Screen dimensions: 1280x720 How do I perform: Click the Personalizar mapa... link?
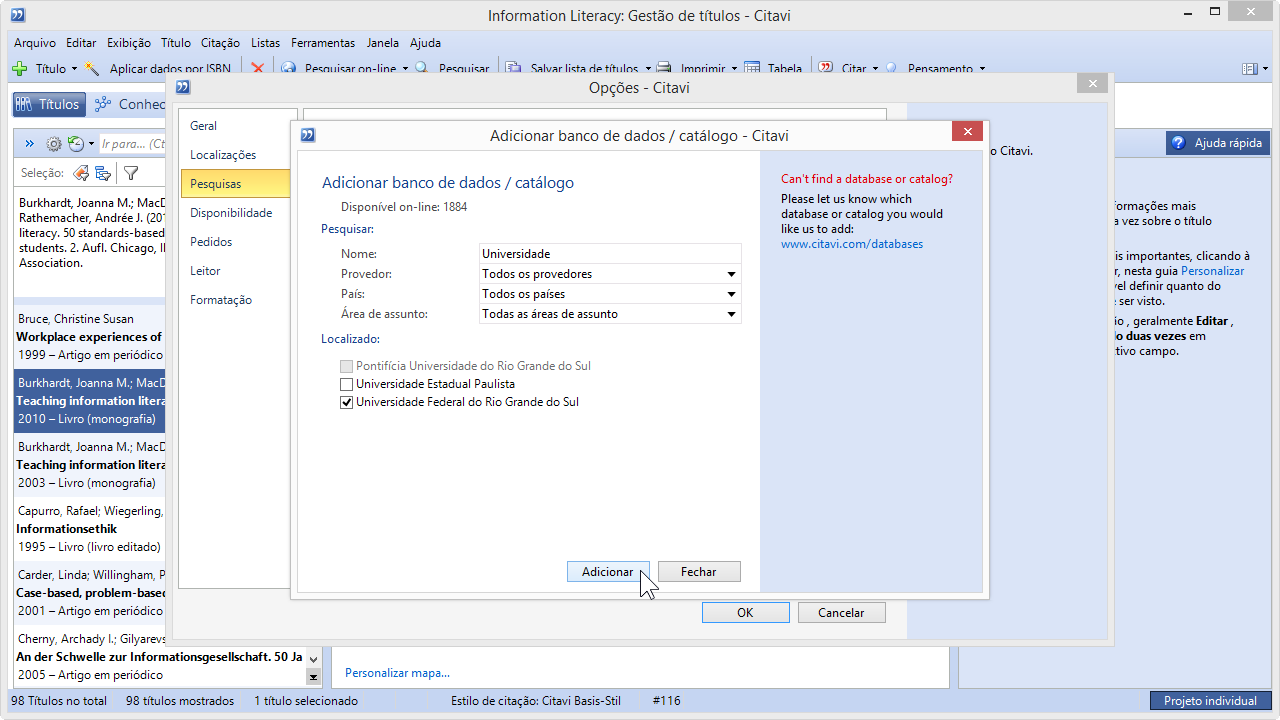tap(397, 673)
